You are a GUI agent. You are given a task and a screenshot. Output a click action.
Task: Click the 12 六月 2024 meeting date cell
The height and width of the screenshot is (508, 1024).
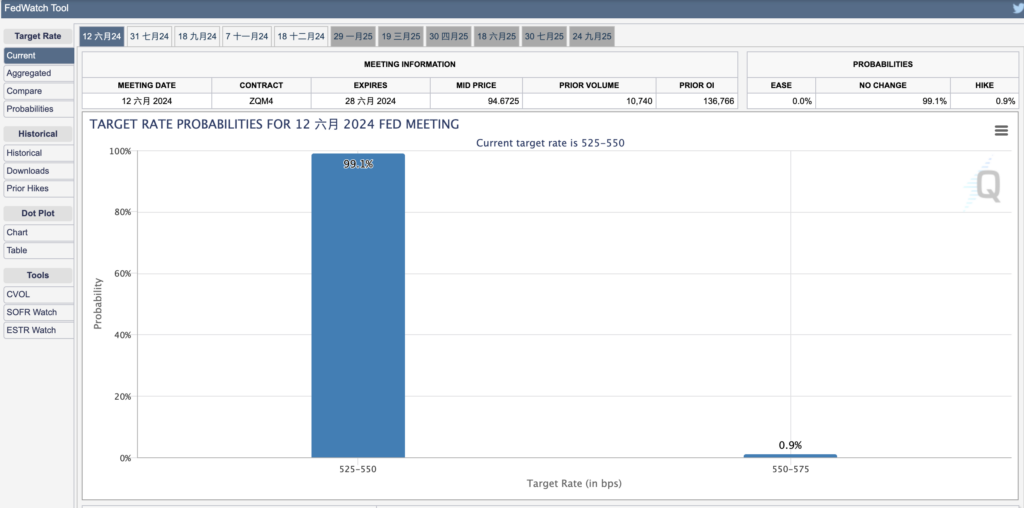(147, 101)
